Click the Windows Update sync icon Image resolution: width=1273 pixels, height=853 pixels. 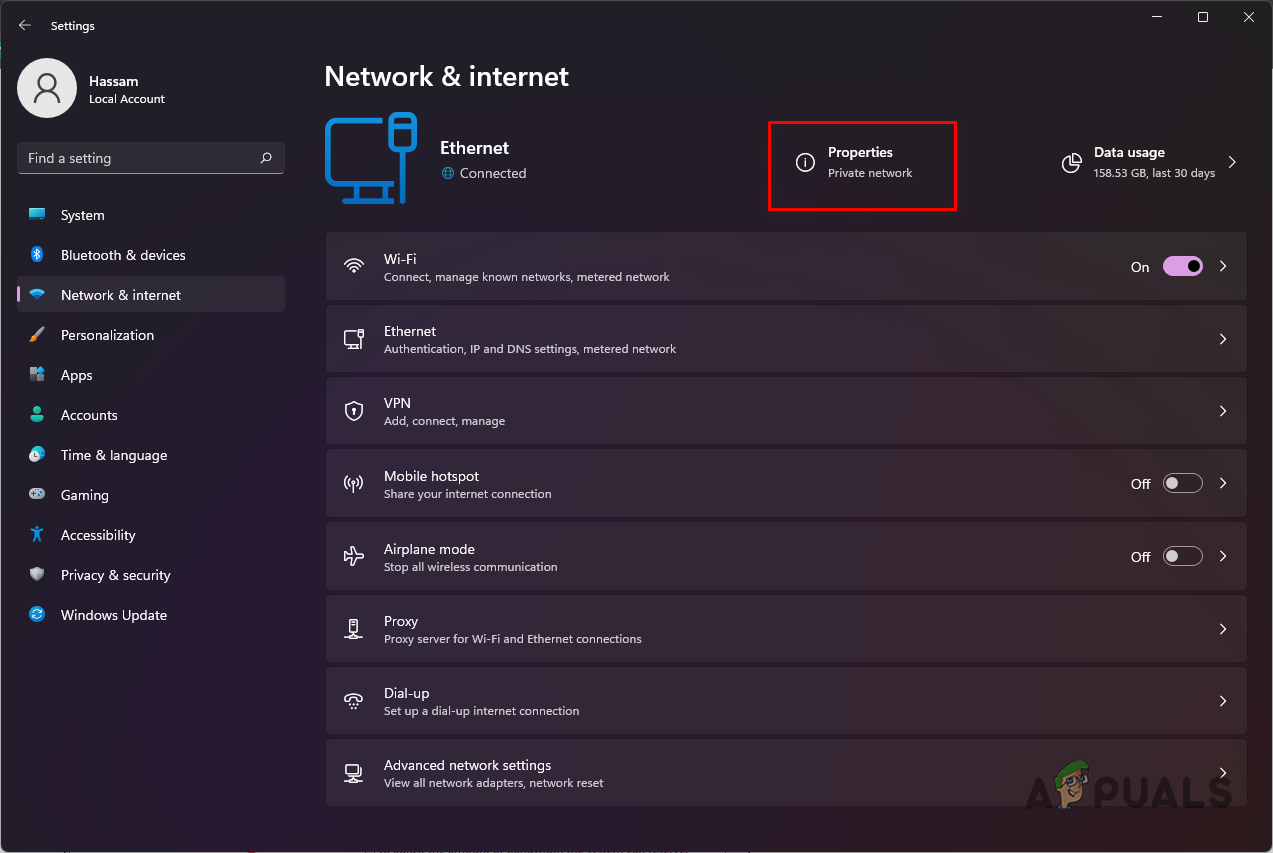click(37, 615)
